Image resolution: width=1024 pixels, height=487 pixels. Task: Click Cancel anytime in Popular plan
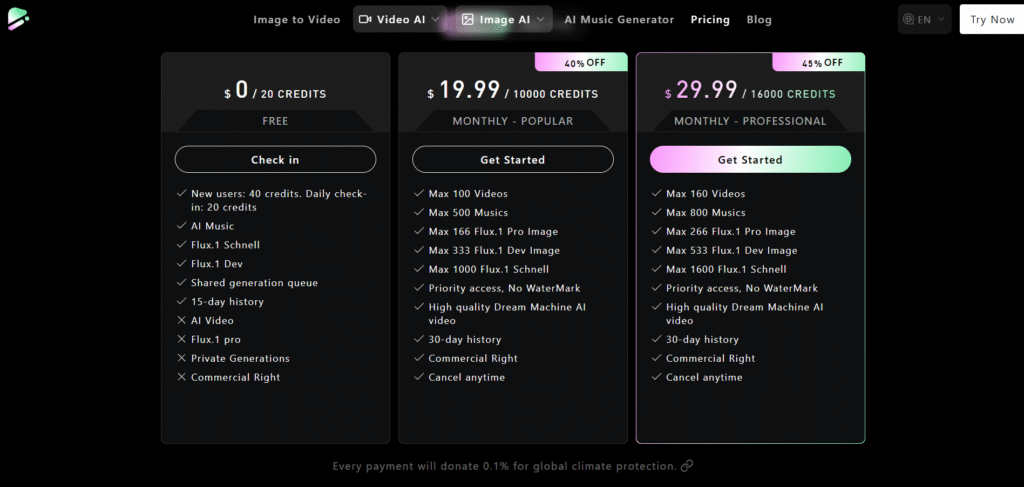pyautogui.click(x=466, y=377)
